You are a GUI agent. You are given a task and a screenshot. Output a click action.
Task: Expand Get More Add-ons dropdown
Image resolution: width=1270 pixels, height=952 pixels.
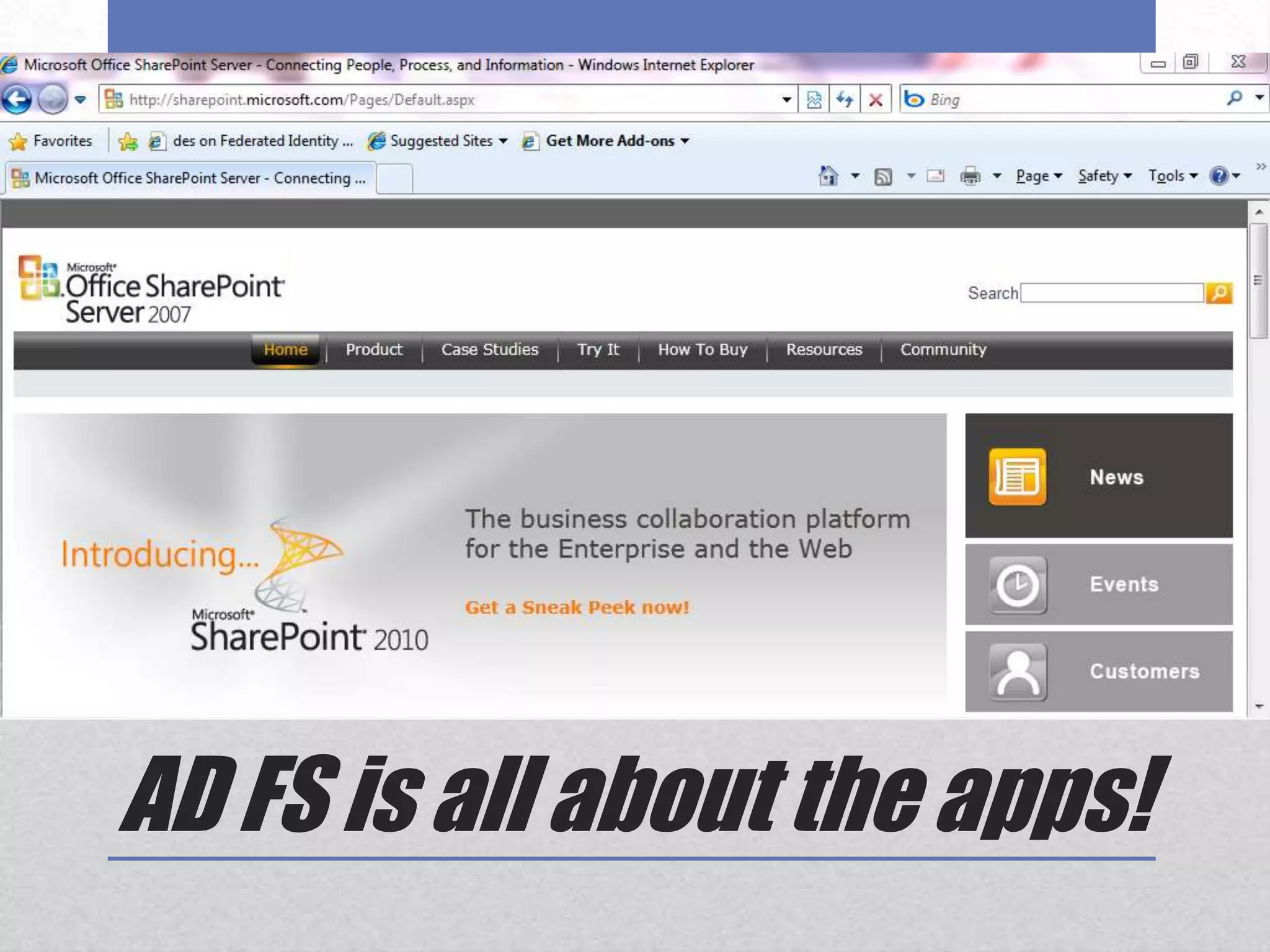[685, 142]
